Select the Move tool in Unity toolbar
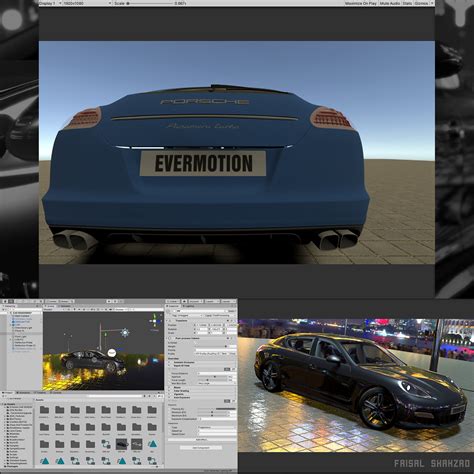 point(11,301)
